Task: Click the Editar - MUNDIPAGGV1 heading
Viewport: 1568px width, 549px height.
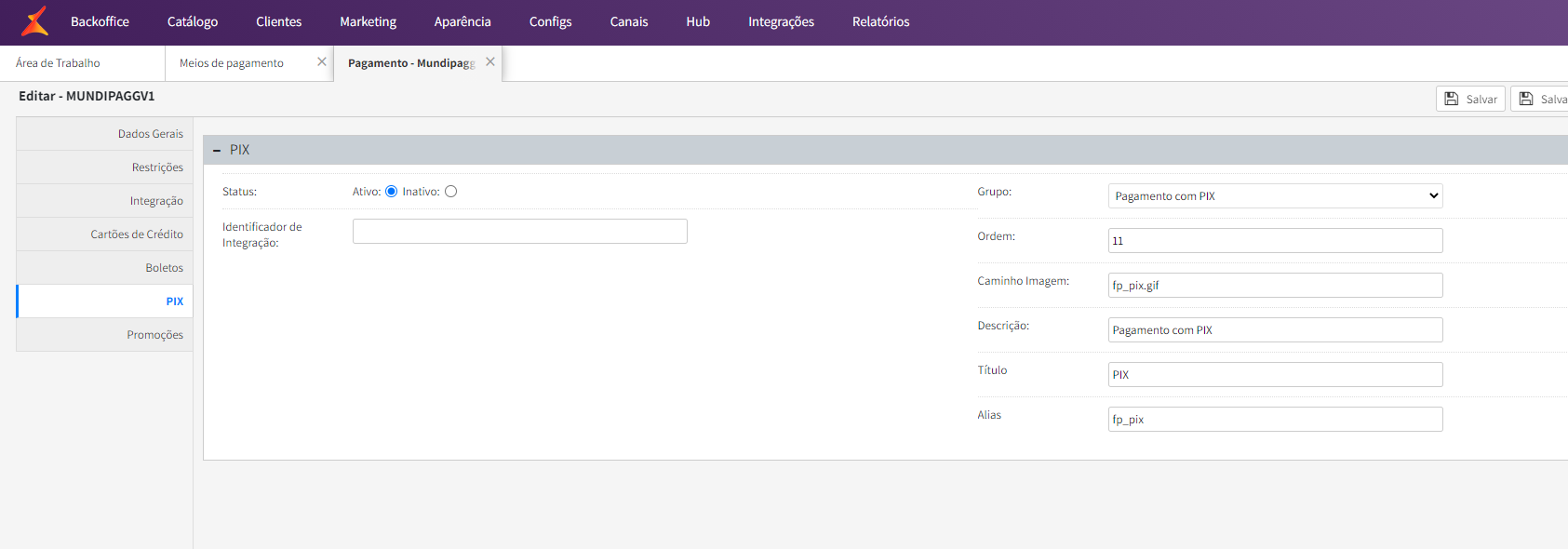Action: tap(87, 96)
